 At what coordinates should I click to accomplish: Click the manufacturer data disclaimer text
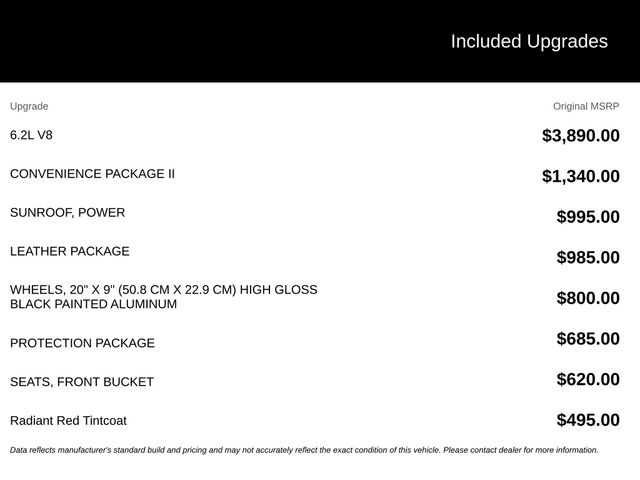tap(304, 450)
